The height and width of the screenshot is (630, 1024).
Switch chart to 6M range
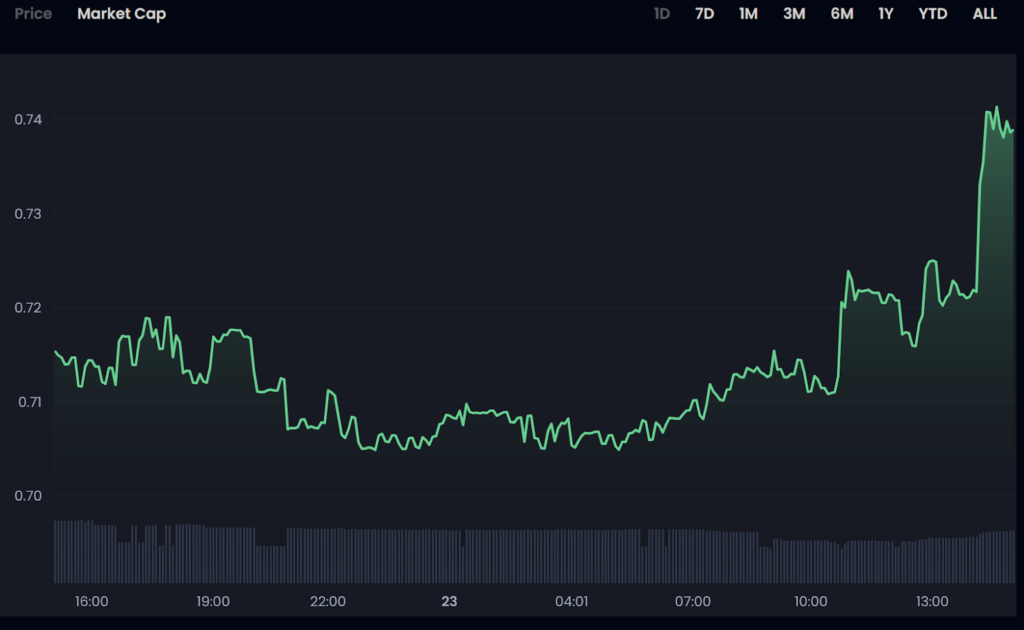click(x=841, y=14)
